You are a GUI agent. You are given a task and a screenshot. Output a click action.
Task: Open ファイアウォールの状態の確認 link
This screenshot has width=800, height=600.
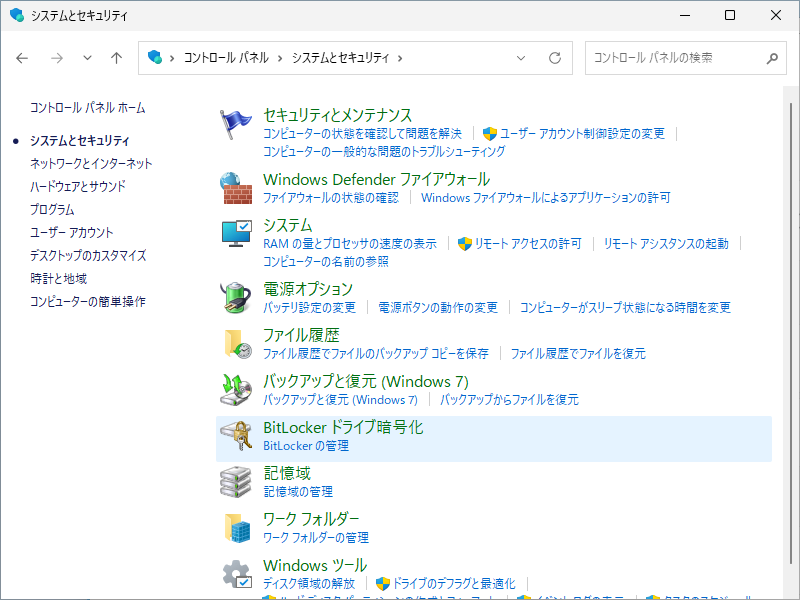point(331,197)
